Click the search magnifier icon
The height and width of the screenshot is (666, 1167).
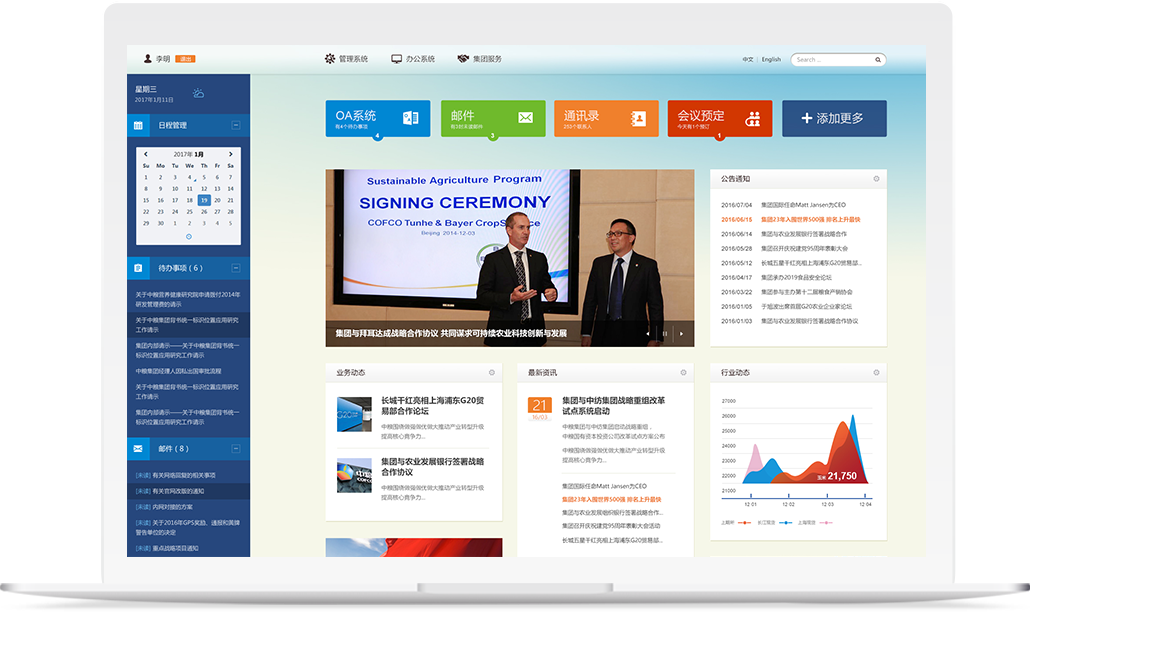tap(878, 60)
